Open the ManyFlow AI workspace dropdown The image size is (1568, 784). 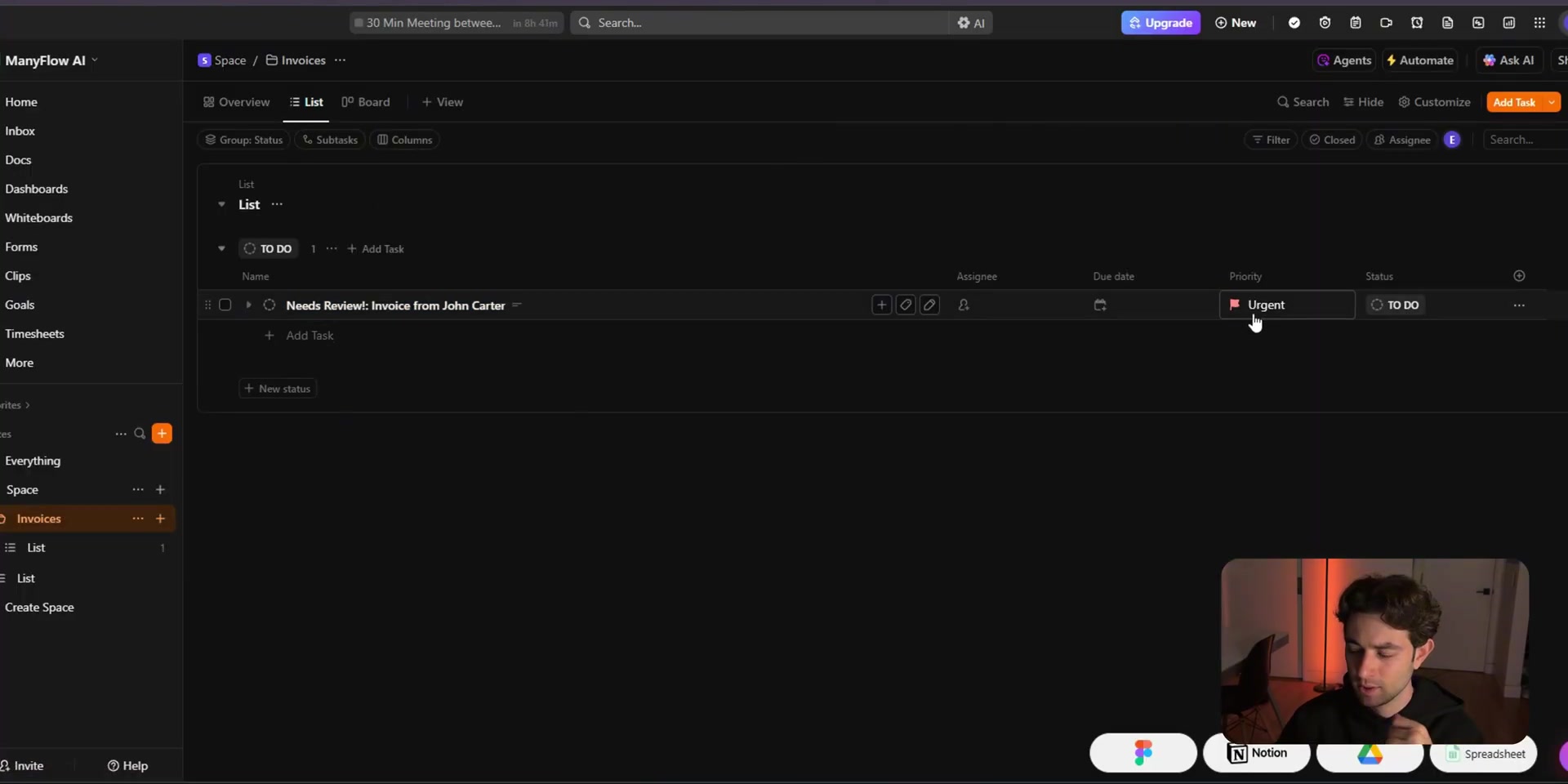pyautogui.click(x=51, y=60)
